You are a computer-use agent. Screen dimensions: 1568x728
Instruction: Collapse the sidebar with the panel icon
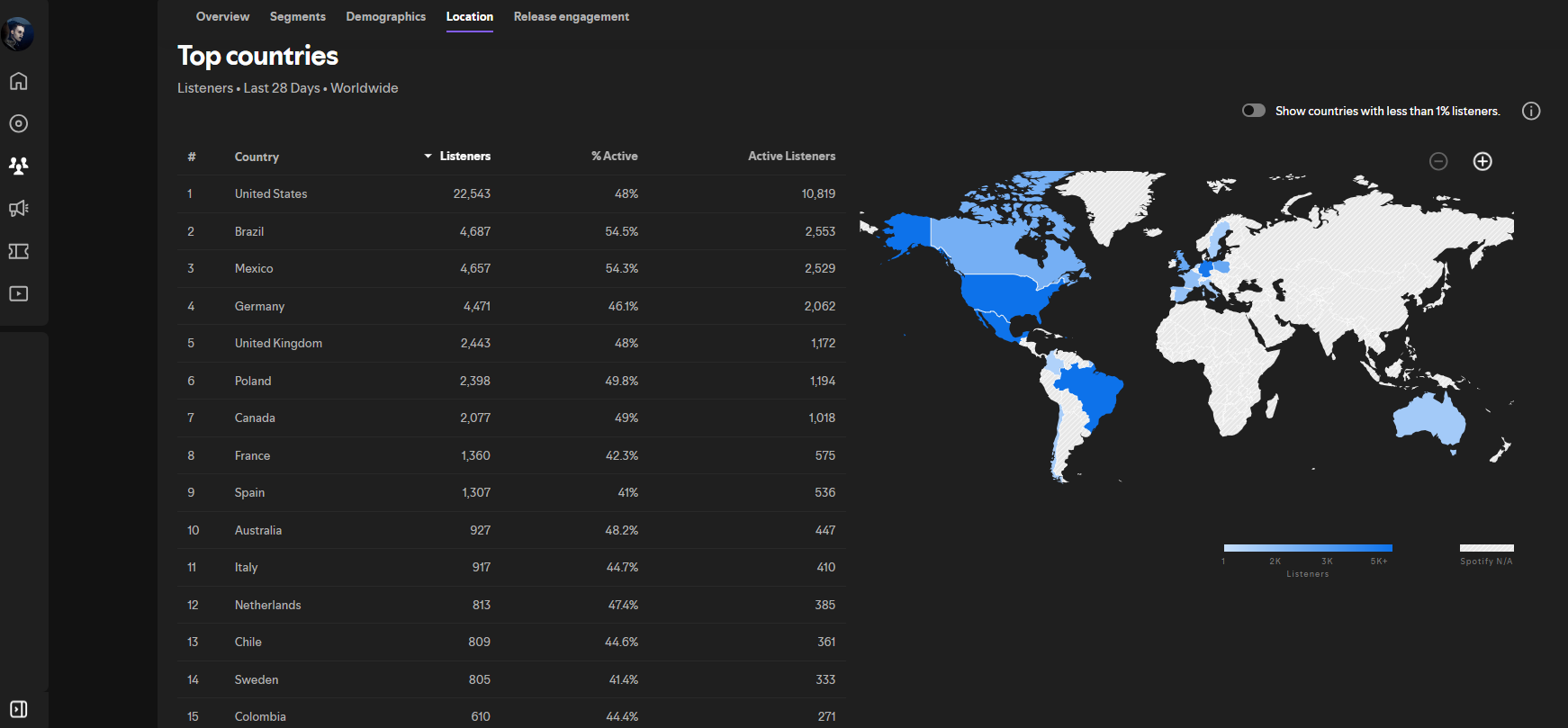[18, 709]
